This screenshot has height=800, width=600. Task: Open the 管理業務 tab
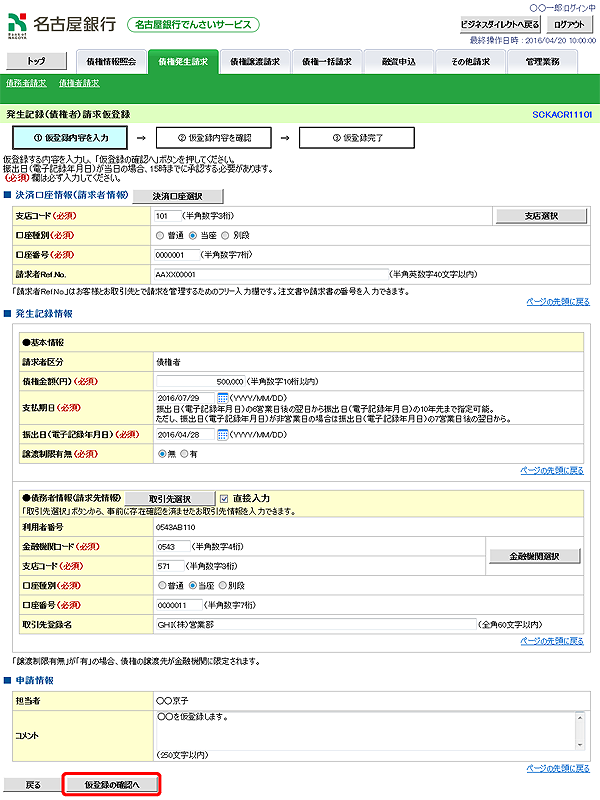[542, 62]
